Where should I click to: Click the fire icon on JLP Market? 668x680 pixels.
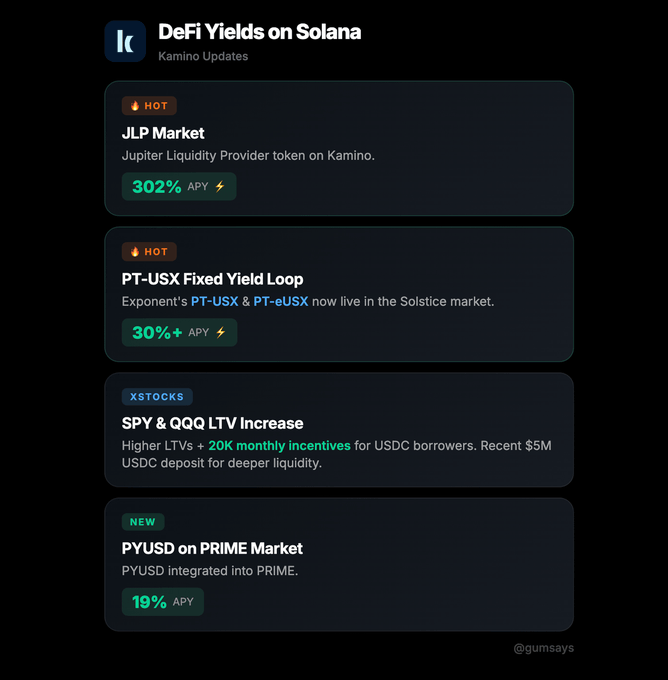tap(135, 106)
